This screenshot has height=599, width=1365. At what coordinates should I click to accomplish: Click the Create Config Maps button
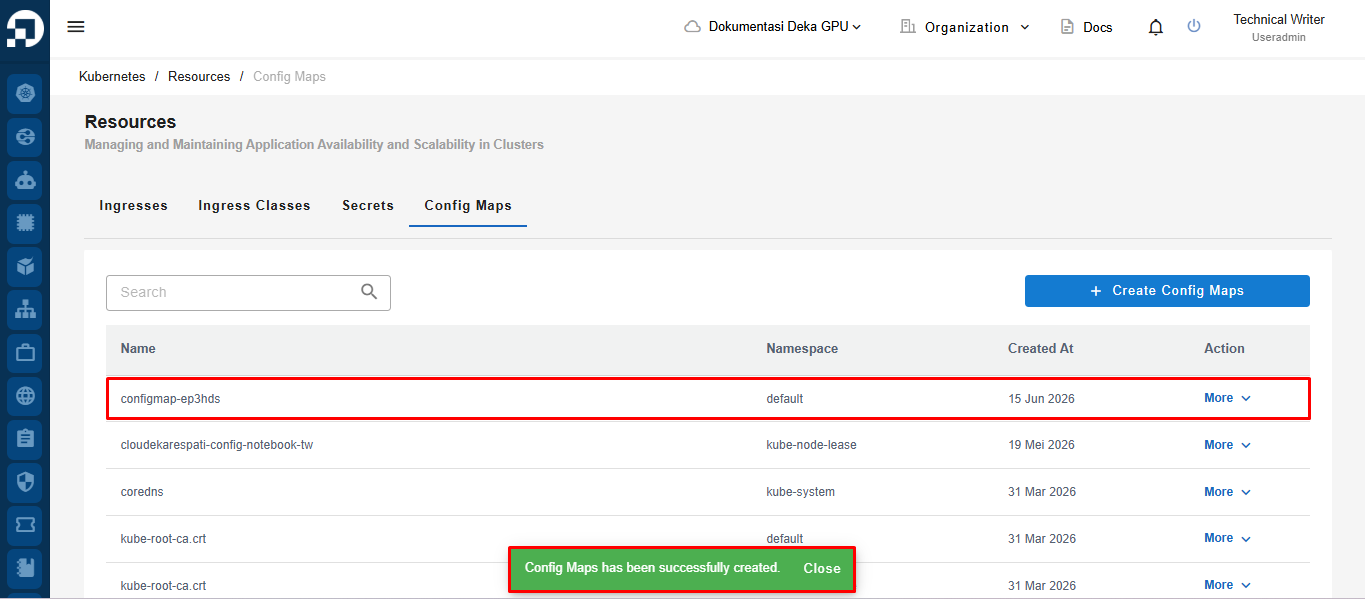(x=1167, y=291)
